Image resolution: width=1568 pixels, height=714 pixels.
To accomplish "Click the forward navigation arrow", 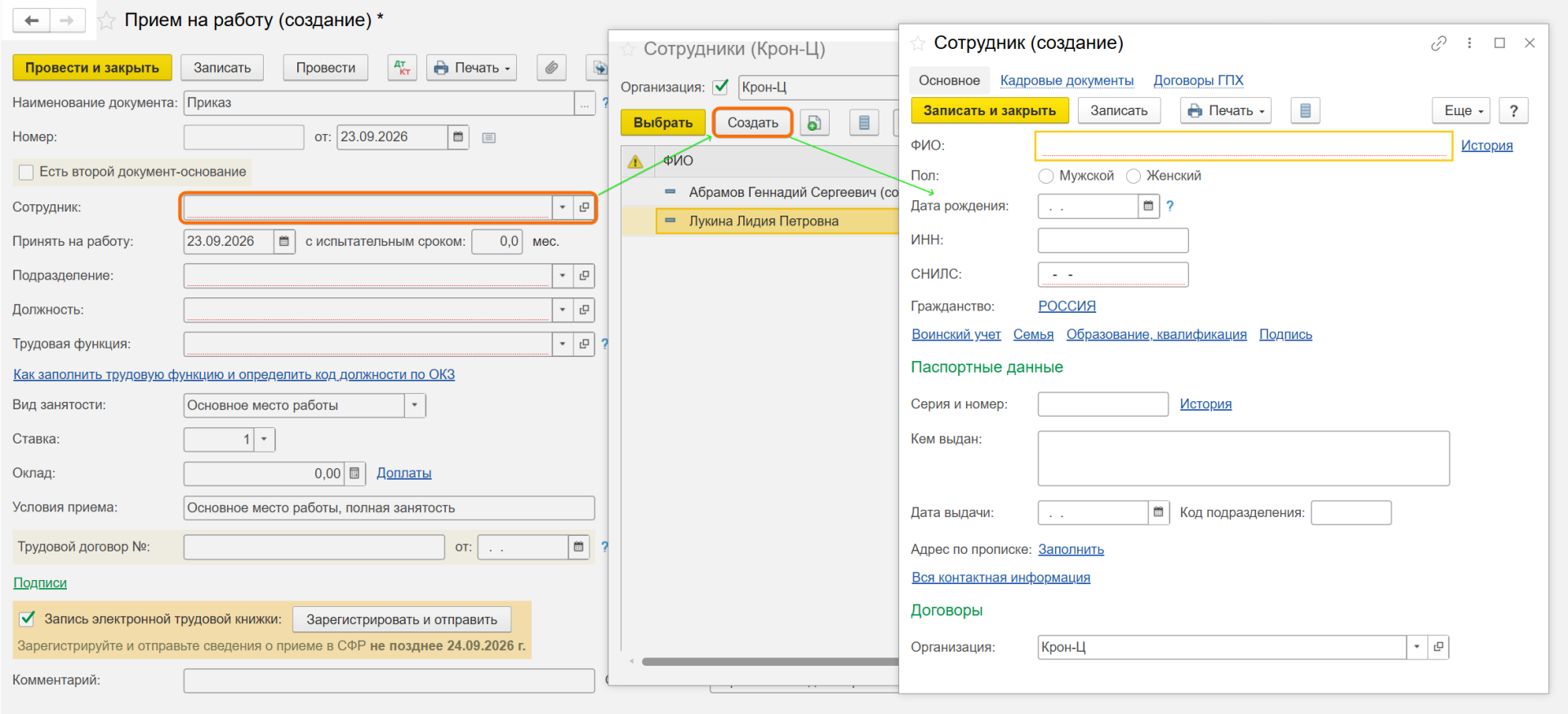I will coord(68,20).
